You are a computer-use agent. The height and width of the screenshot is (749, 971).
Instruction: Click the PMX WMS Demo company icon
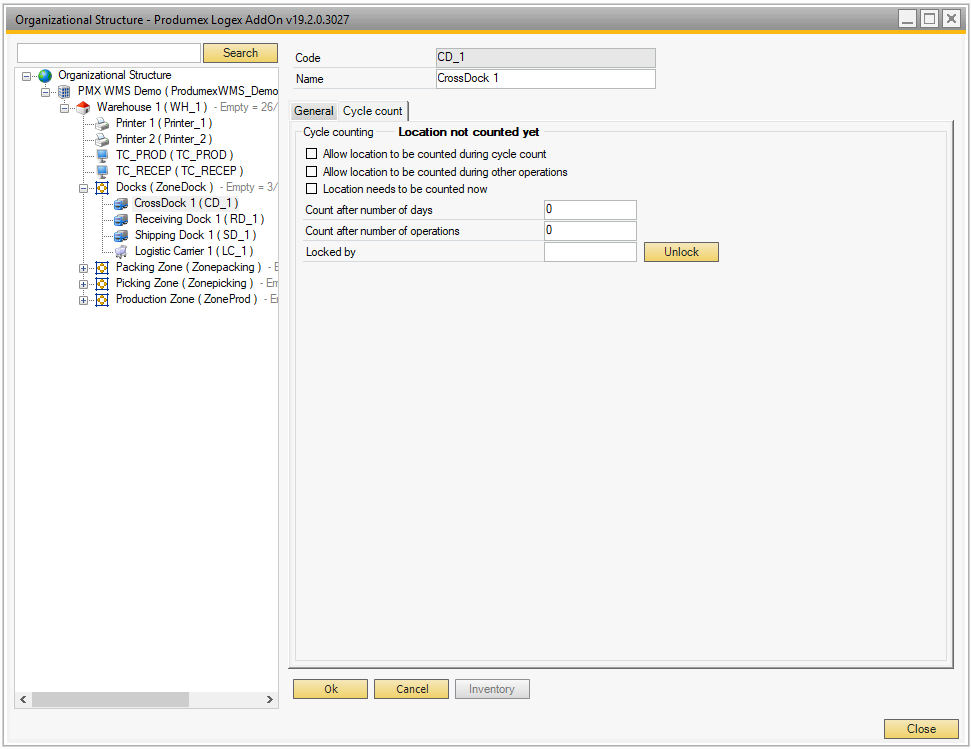coord(64,91)
